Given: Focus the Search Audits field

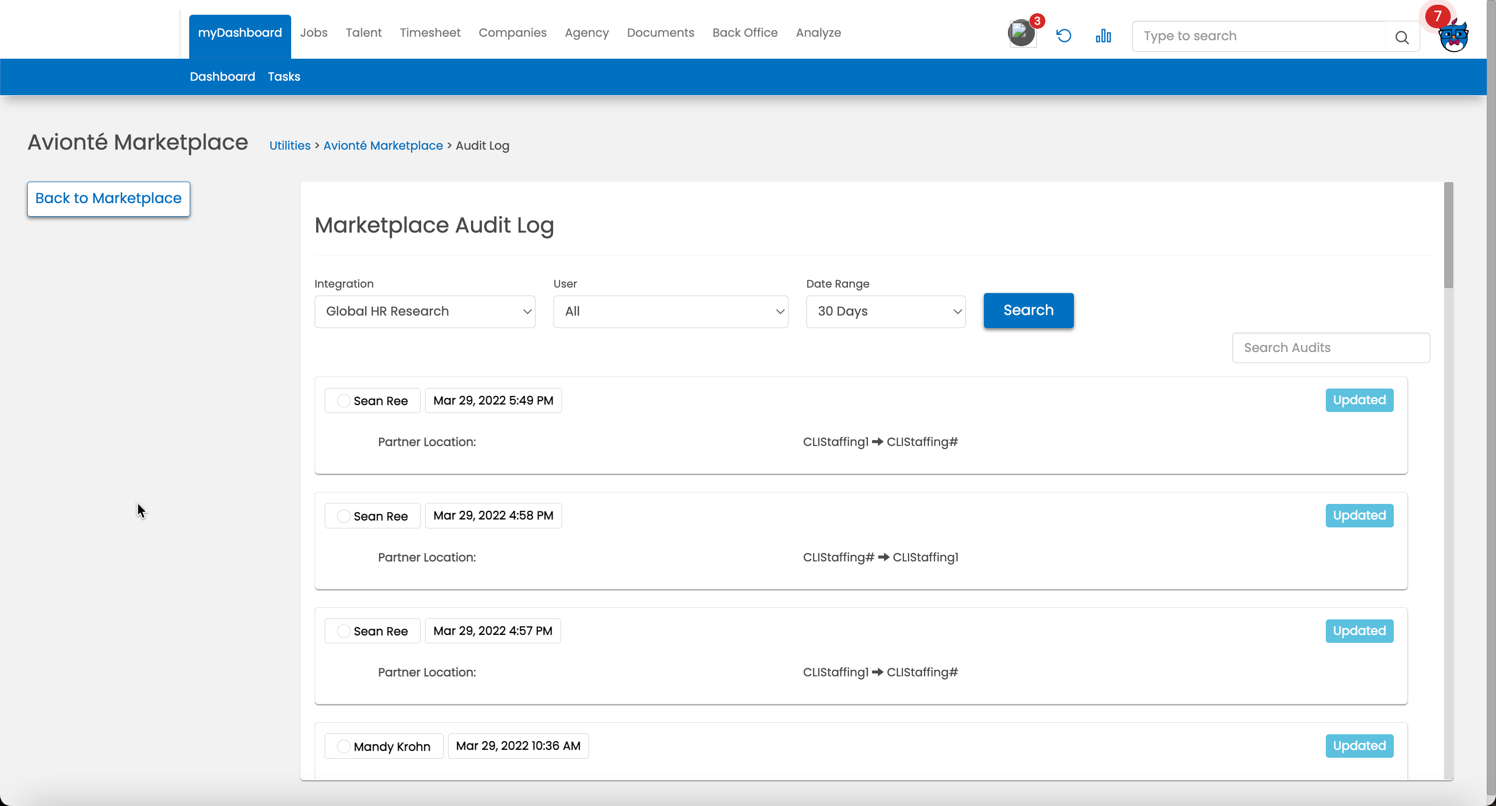Looking at the screenshot, I should point(1331,348).
